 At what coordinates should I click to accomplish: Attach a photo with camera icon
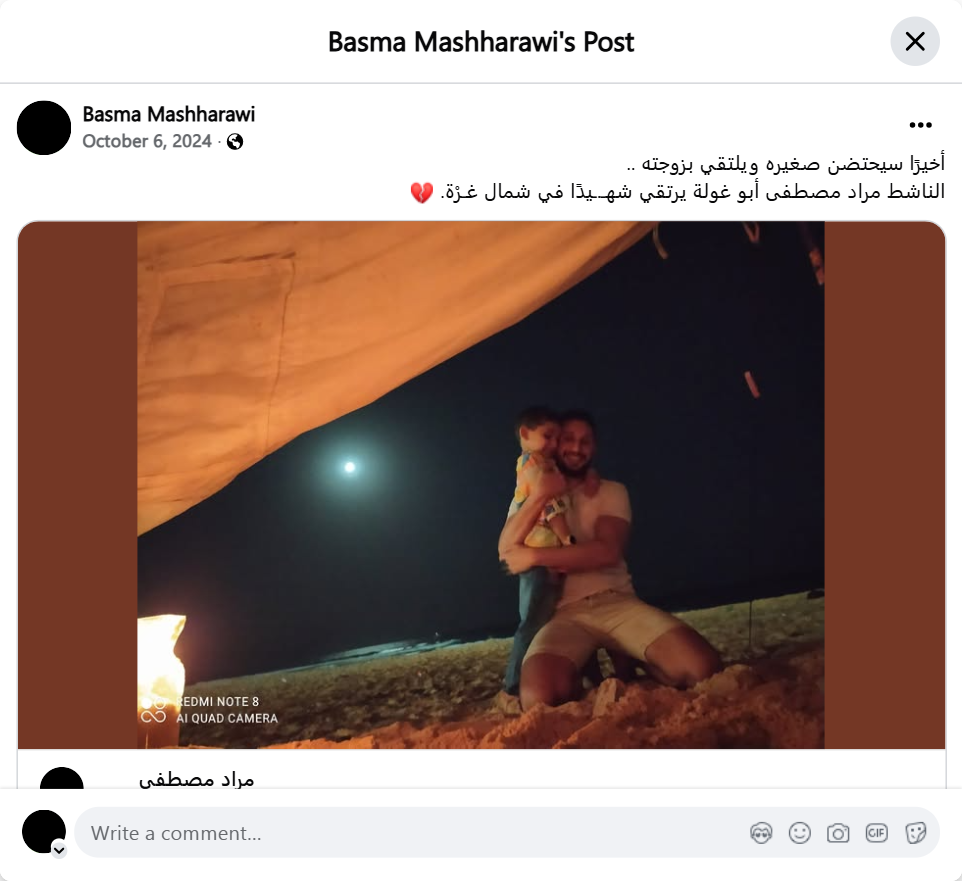838,833
